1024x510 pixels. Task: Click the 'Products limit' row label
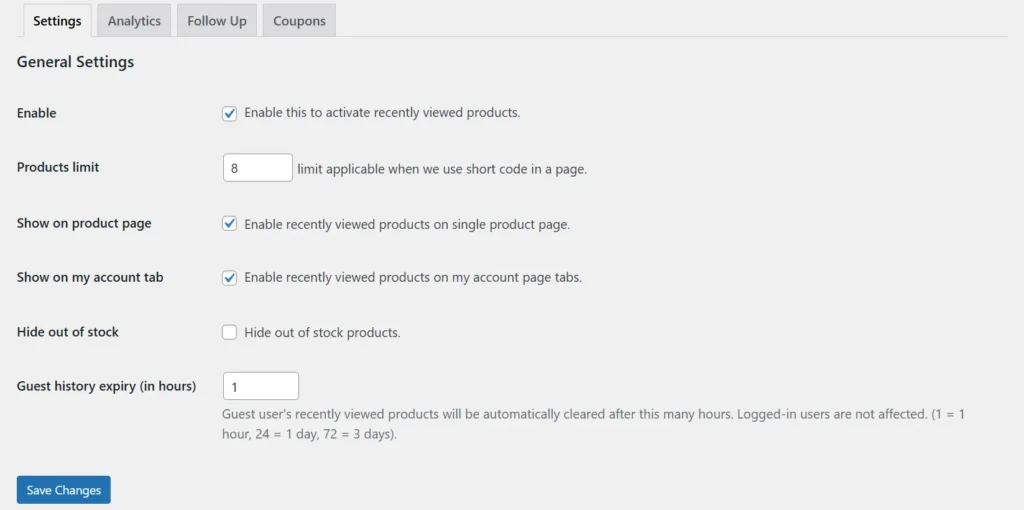coord(58,167)
